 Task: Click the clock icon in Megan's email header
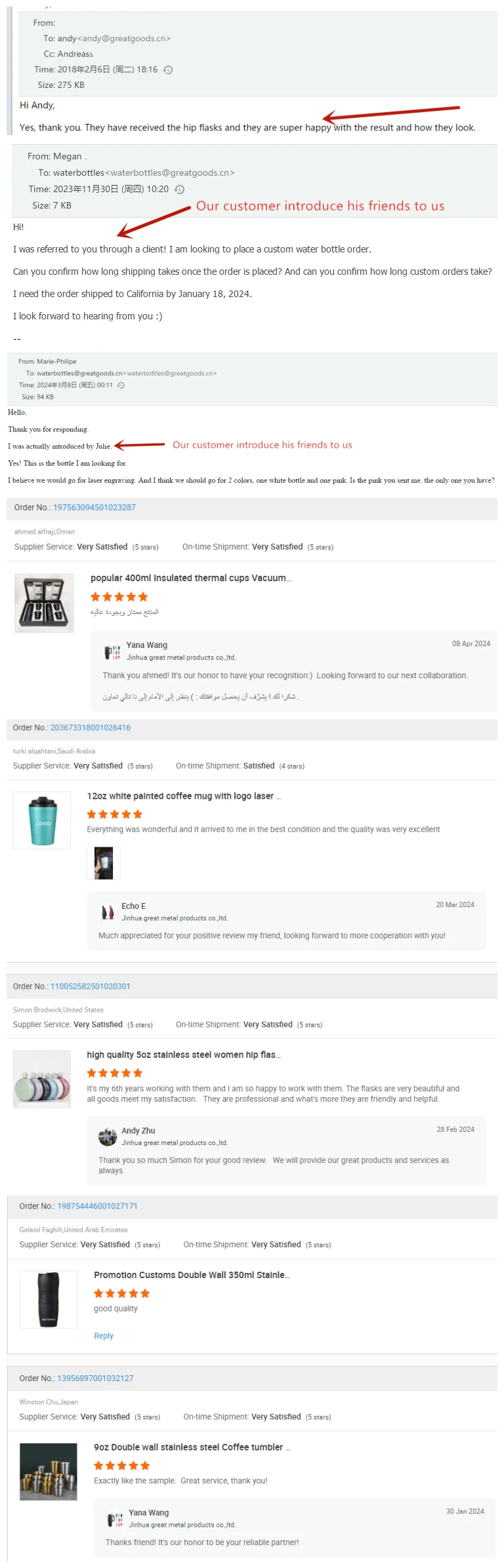pos(179,190)
